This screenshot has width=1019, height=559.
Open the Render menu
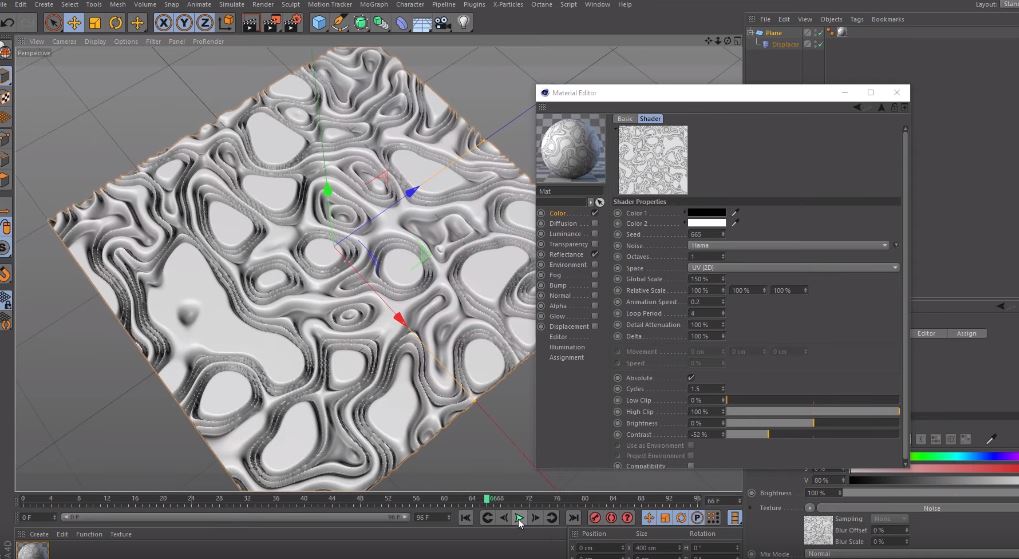pos(263,4)
